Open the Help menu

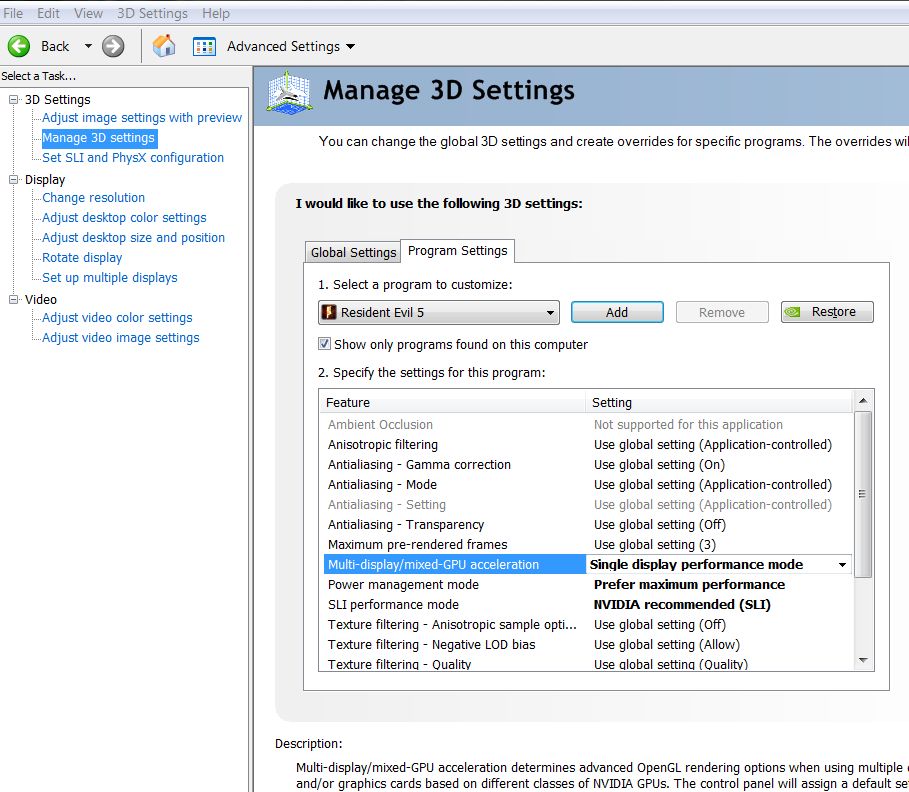[216, 13]
